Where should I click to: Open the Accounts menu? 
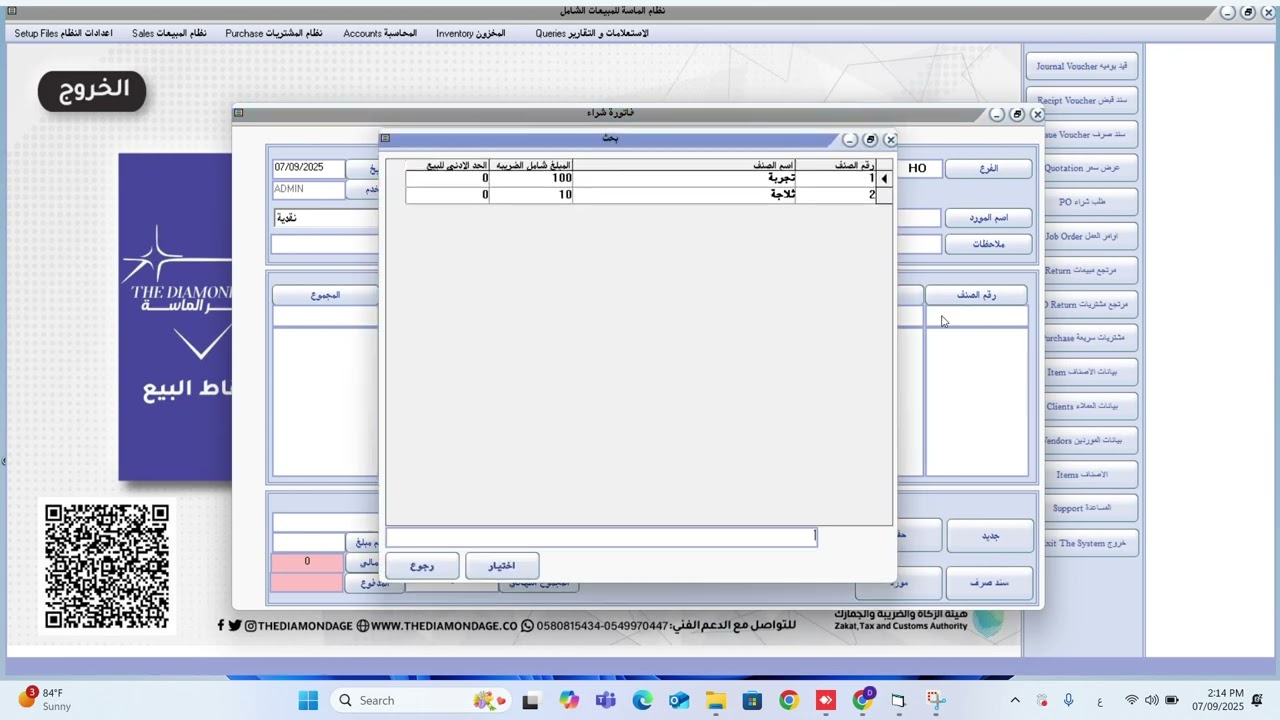tap(380, 33)
